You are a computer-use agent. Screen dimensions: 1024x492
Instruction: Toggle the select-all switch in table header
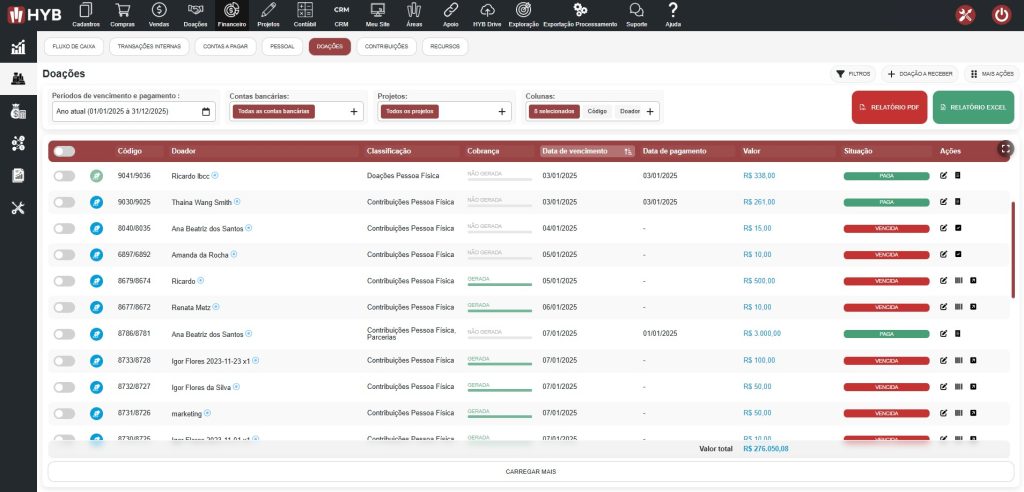point(64,151)
